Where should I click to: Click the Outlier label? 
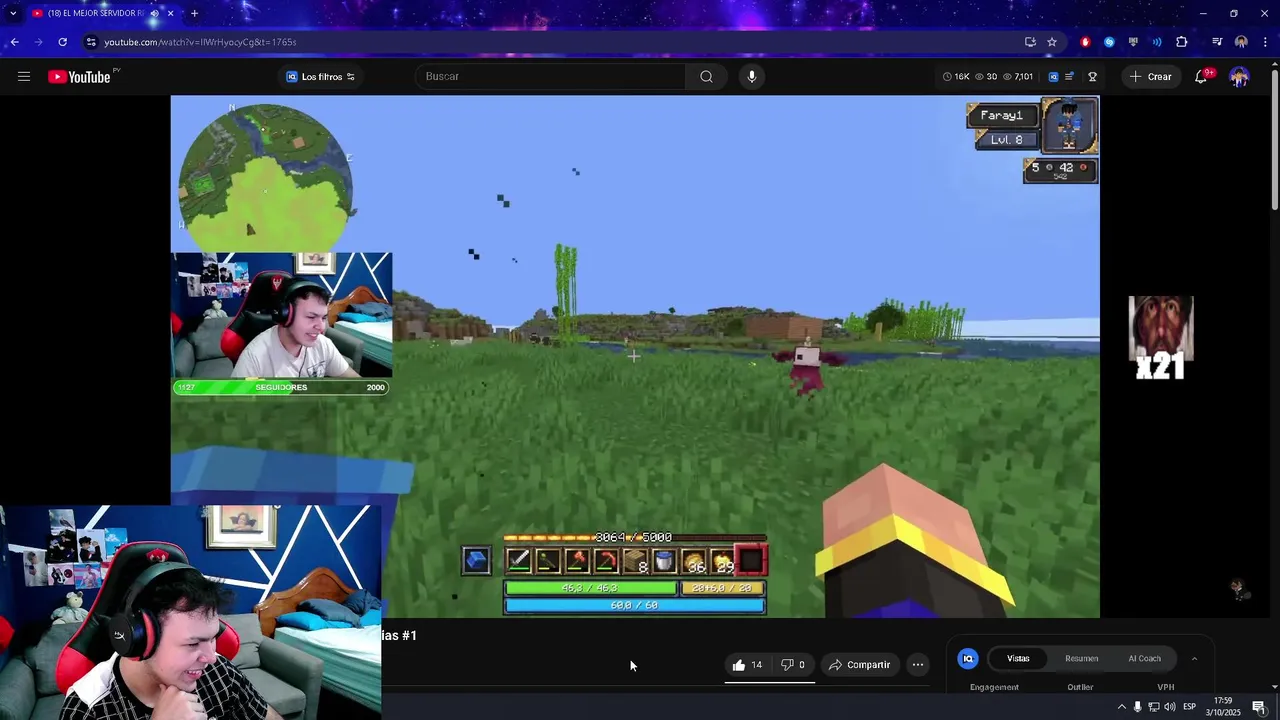tap(1080, 687)
